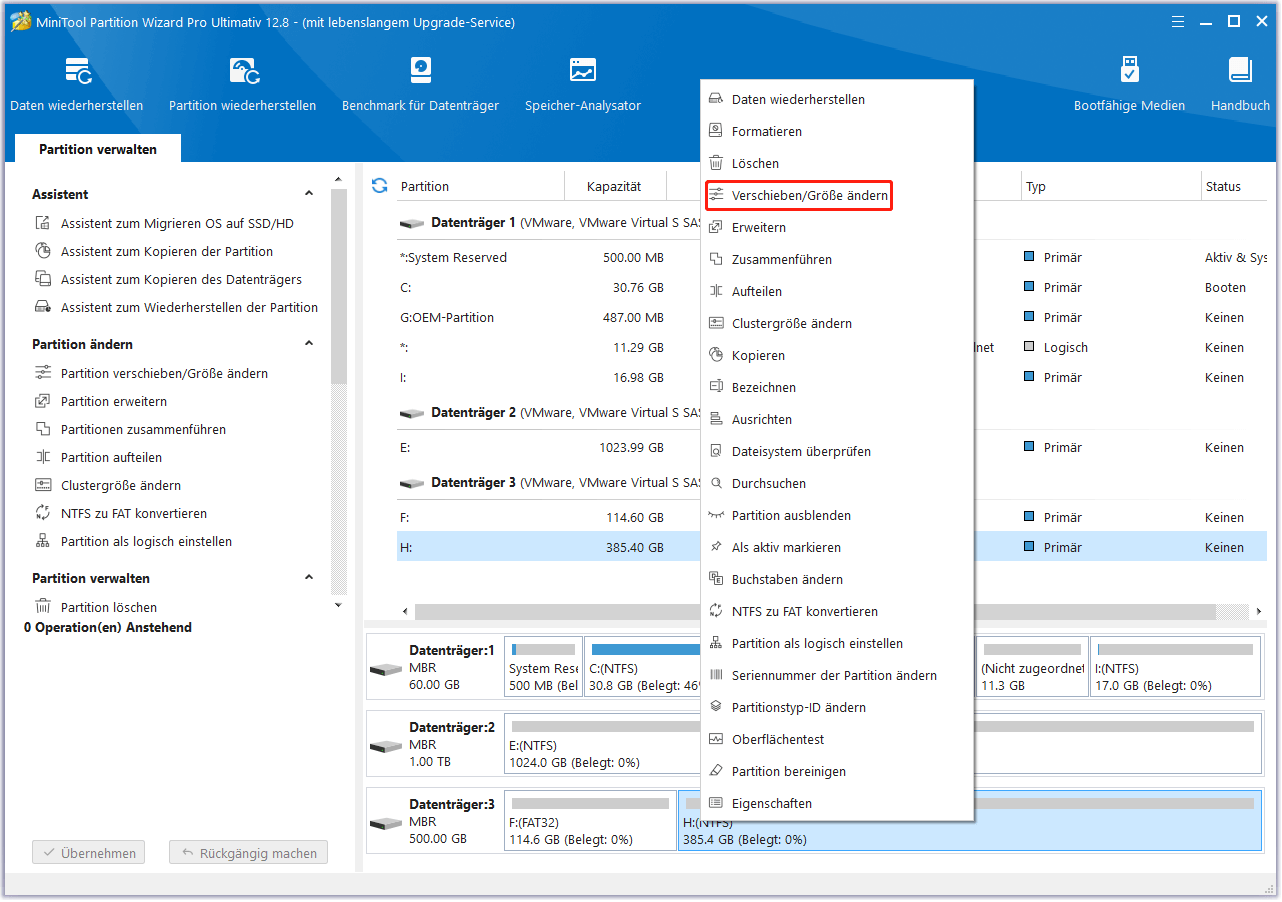Choose Partition ausblenden from context menu
Screen dimensions: 1282x902
coord(837,516)
